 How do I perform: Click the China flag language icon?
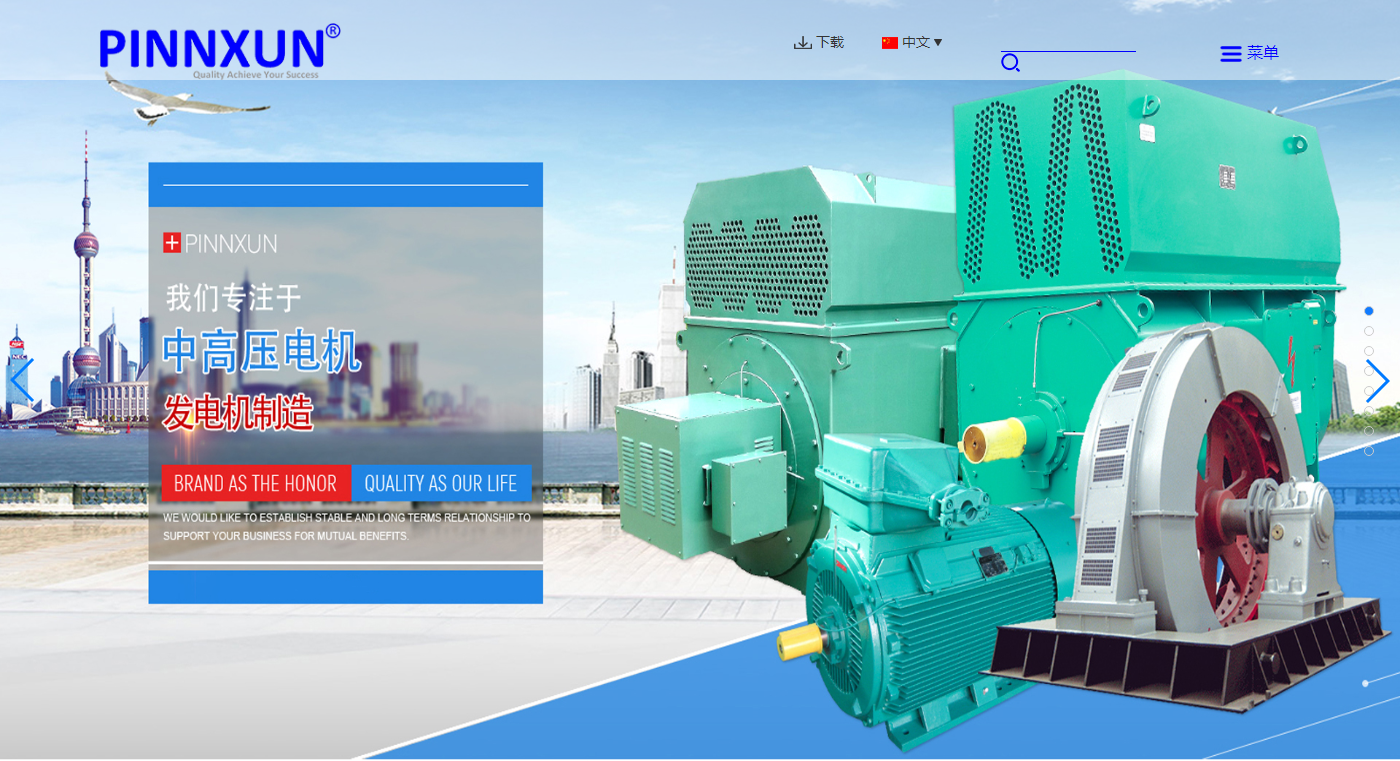coord(889,43)
